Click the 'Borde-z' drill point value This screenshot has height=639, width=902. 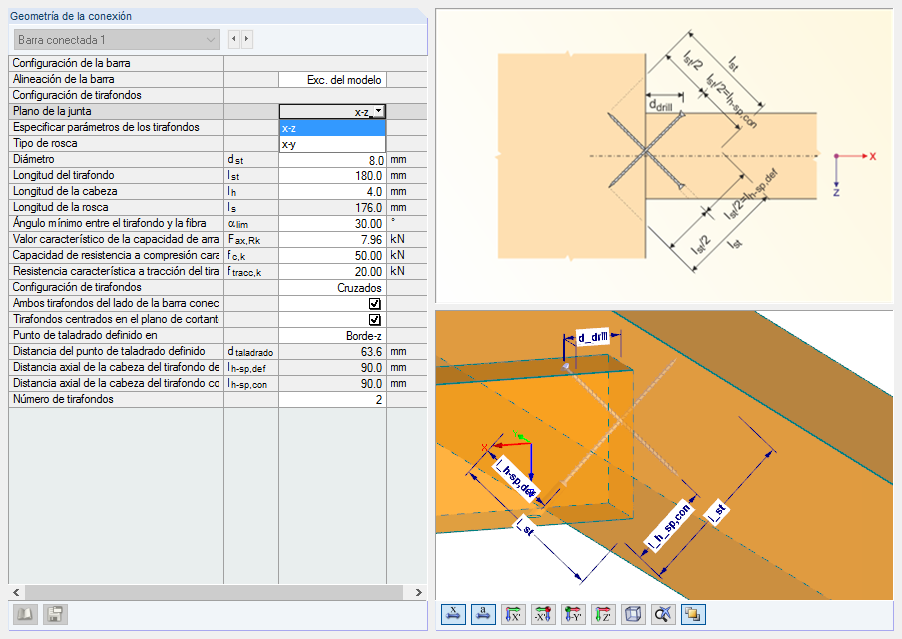tap(332, 336)
